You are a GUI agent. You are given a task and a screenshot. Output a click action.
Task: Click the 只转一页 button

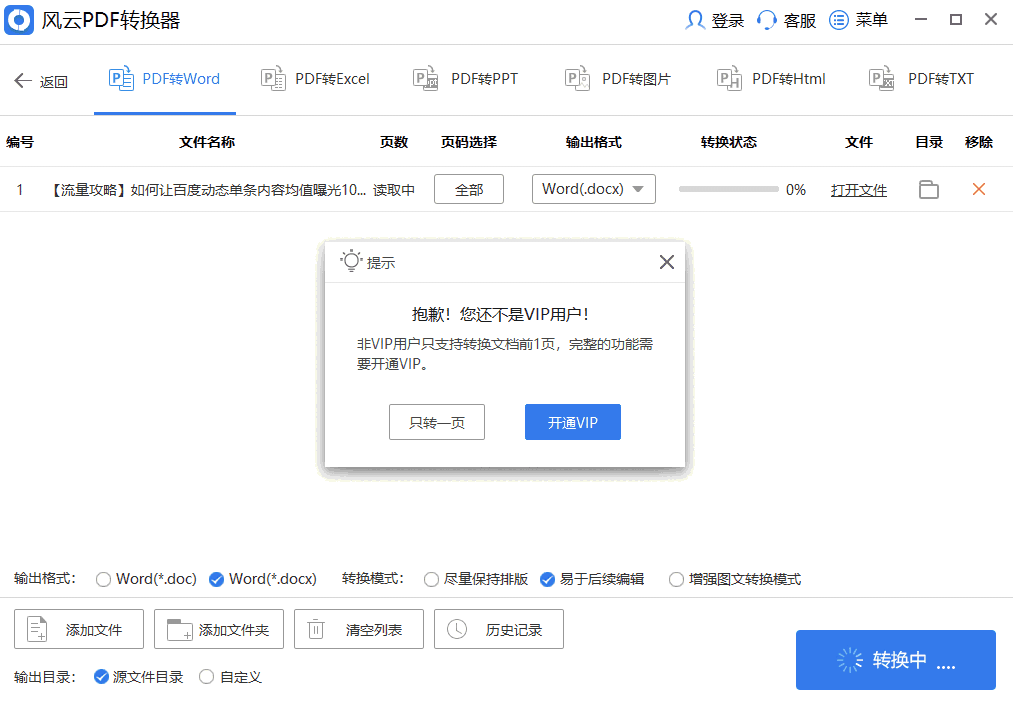[x=437, y=422]
